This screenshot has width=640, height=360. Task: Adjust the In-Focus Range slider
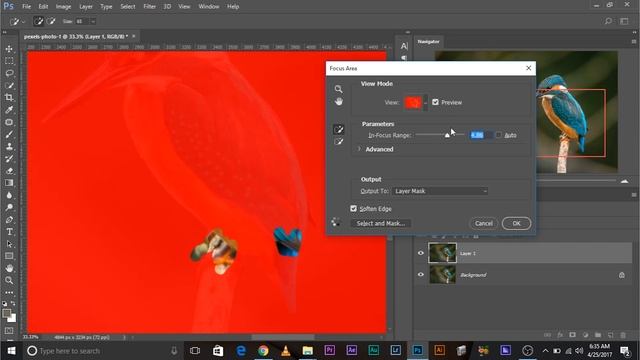(447, 135)
